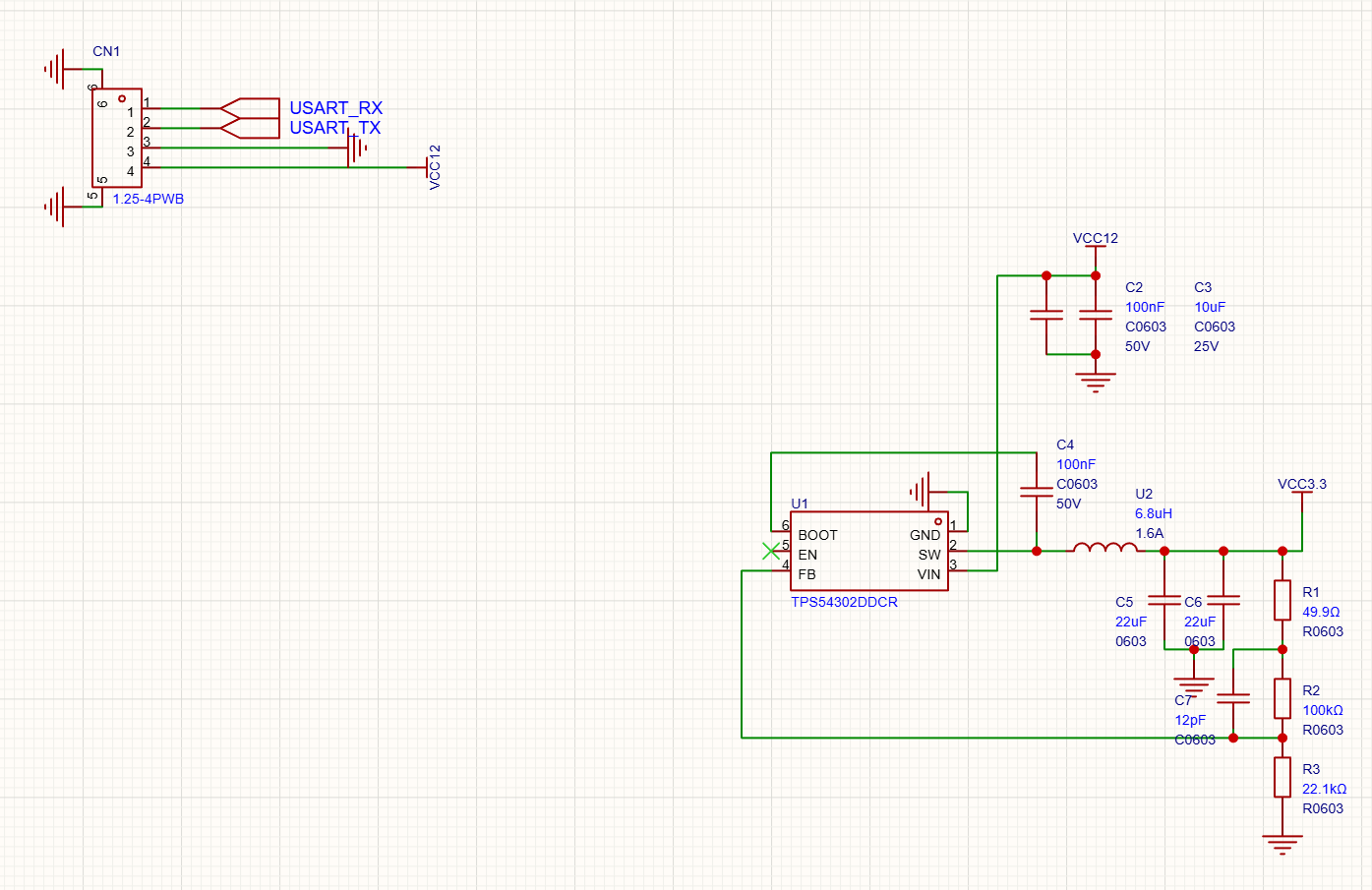The width and height of the screenshot is (1372, 890).
Task: Select the VCC3.3 power label
Action: pyautogui.click(x=1301, y=484)
